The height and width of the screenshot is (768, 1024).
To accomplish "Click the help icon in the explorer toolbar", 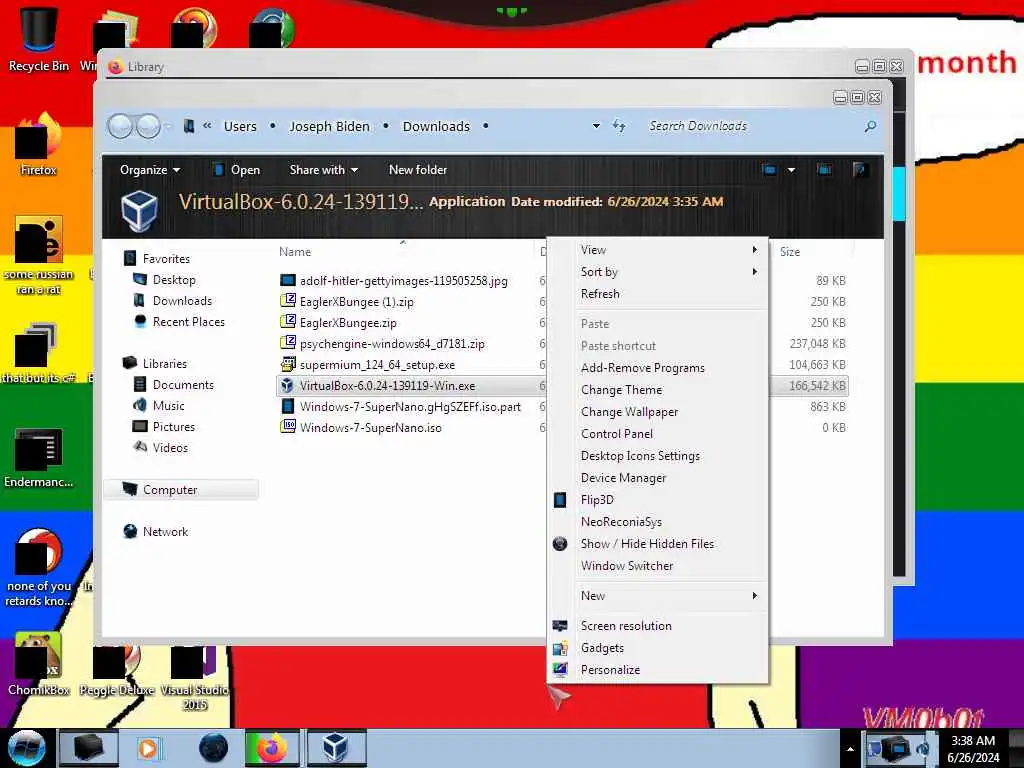I will pos(860,170).
